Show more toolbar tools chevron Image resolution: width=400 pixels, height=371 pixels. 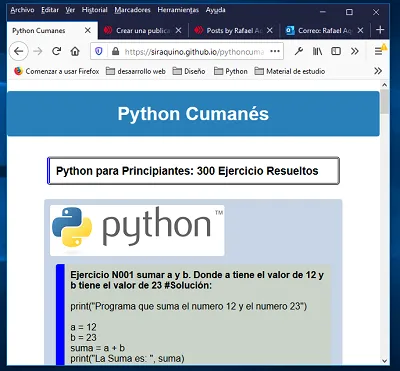[355, 51]
